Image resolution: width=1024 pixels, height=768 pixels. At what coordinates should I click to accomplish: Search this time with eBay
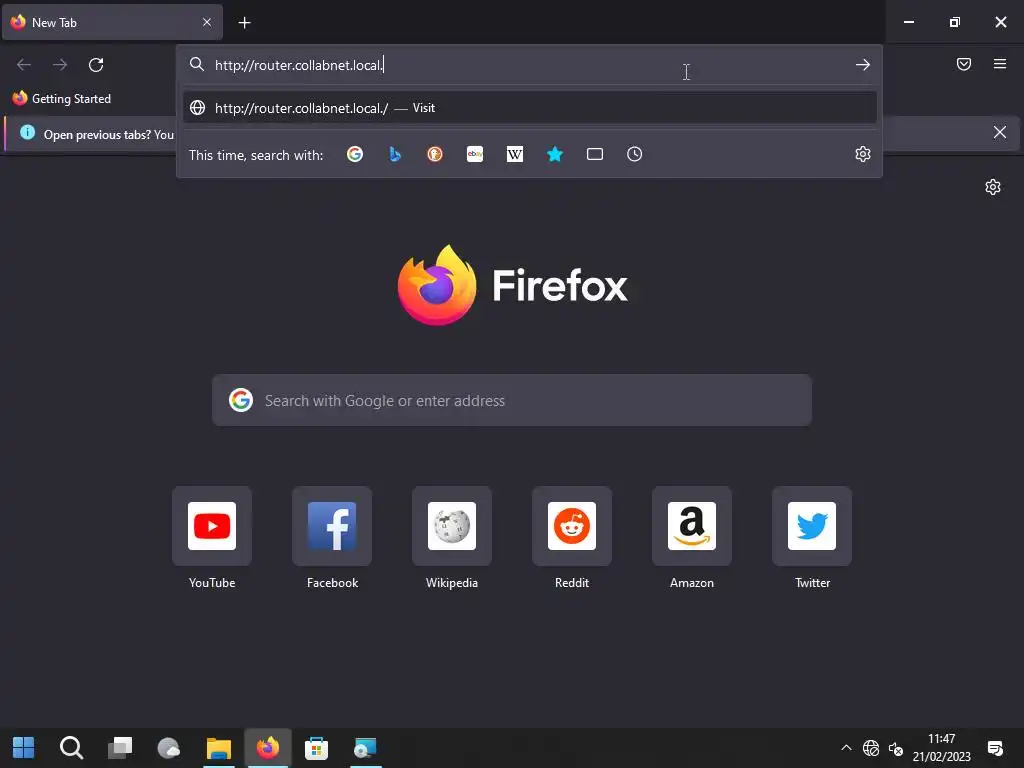click(x=475, y=154)
